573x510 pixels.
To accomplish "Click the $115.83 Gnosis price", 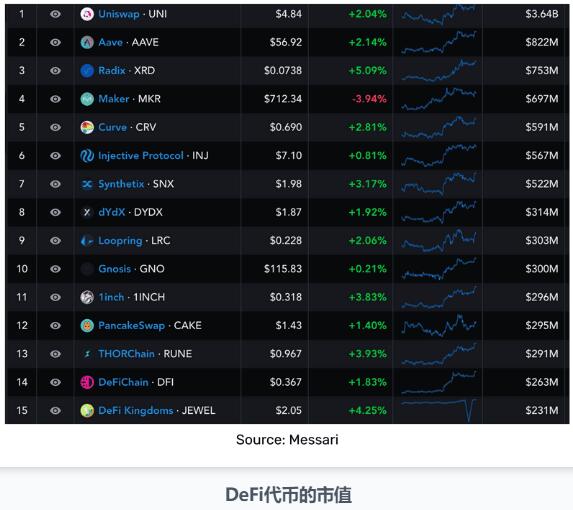I will pos(283,269).
